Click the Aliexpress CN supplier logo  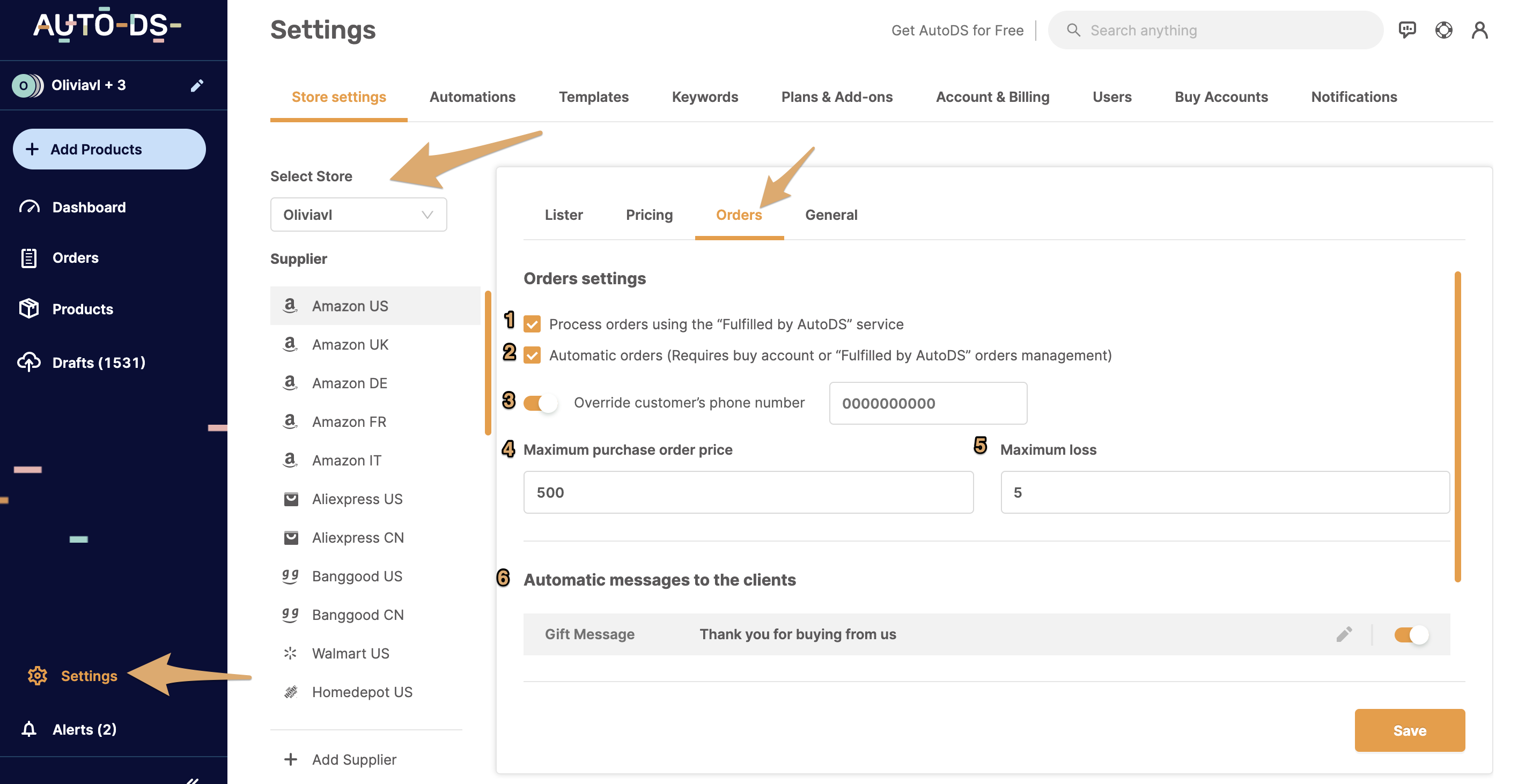(x=291, y=537)
